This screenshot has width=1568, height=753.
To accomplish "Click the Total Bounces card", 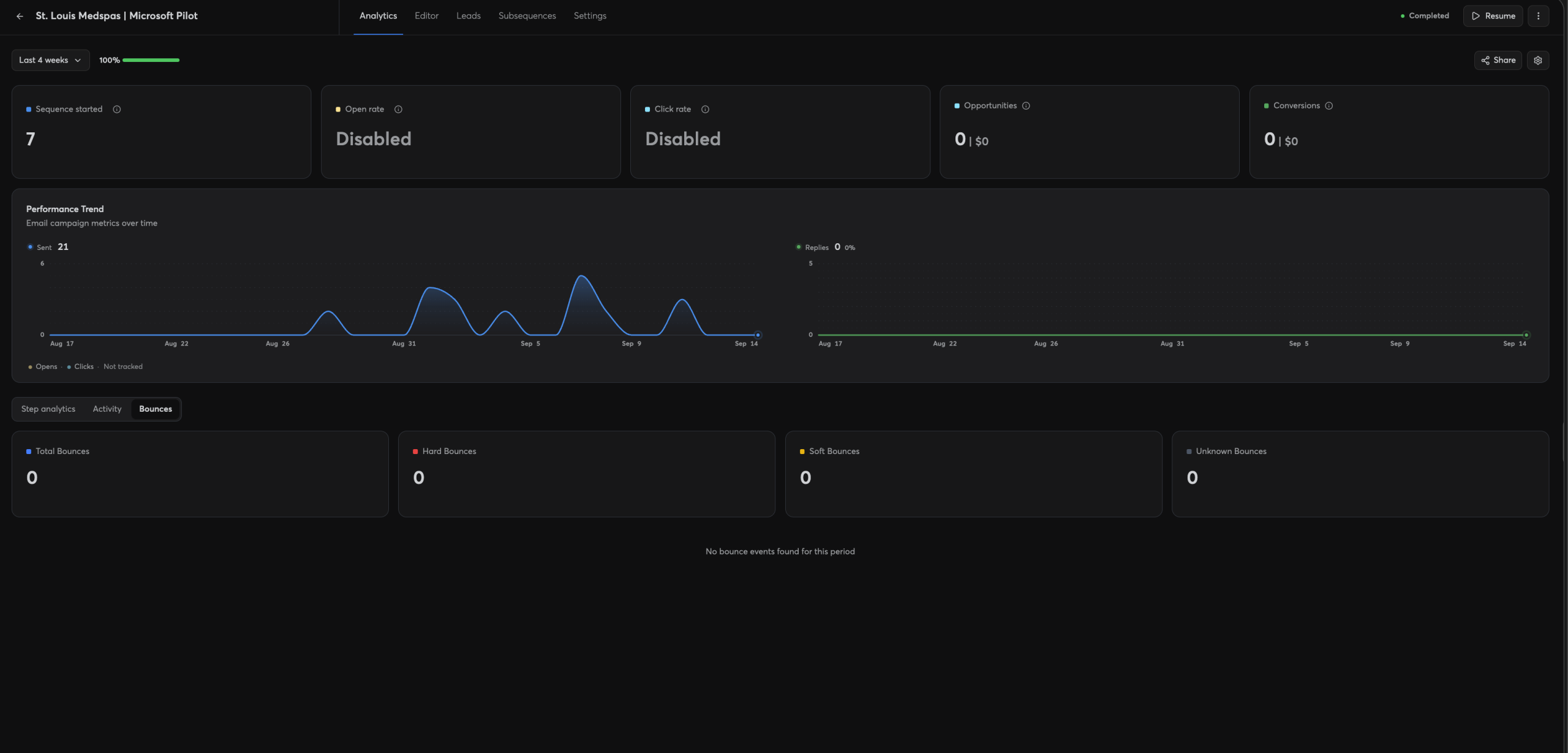I will (x=200, y=474).
